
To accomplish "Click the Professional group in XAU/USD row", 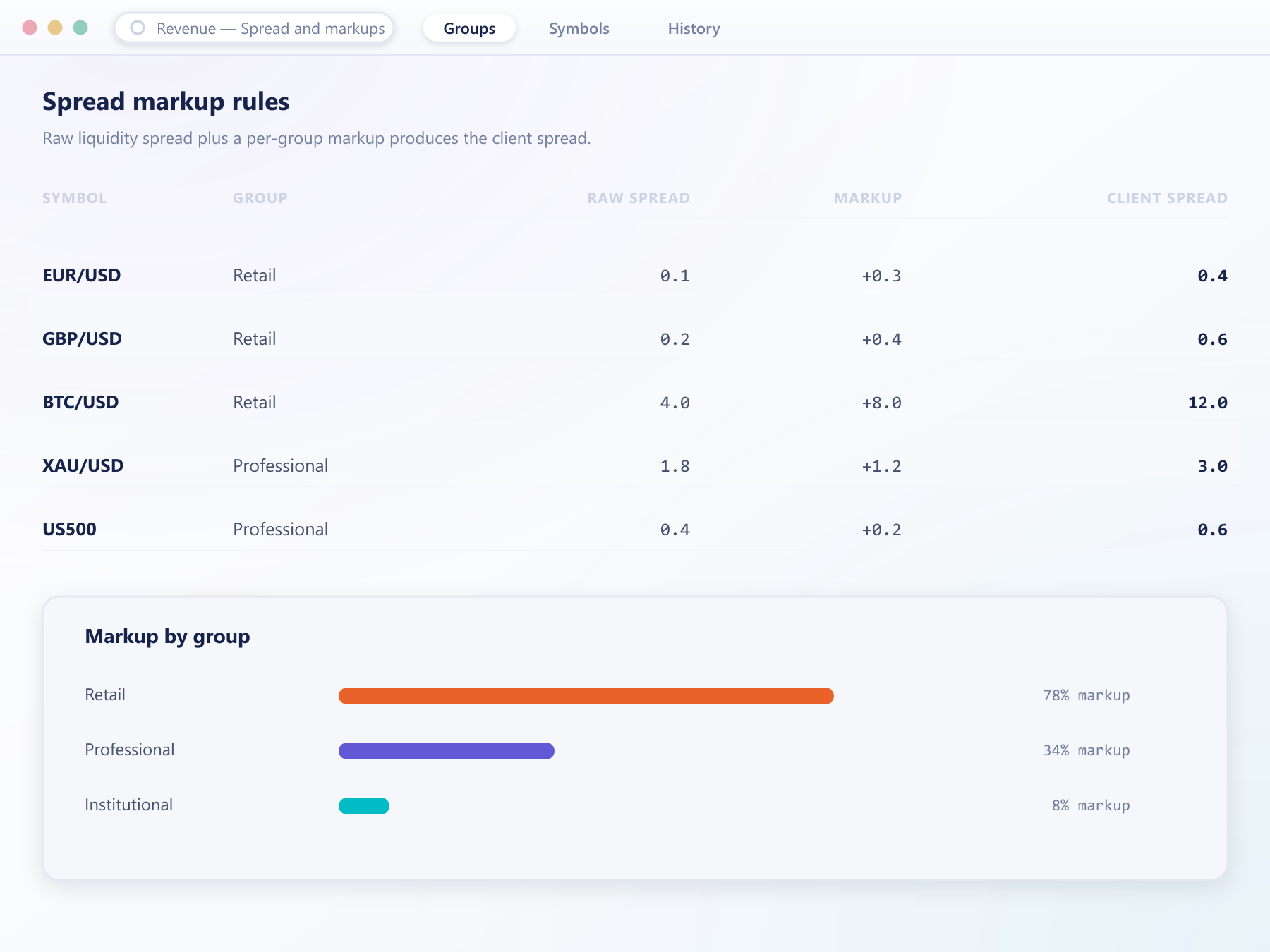I will click(x=281, y=465).
